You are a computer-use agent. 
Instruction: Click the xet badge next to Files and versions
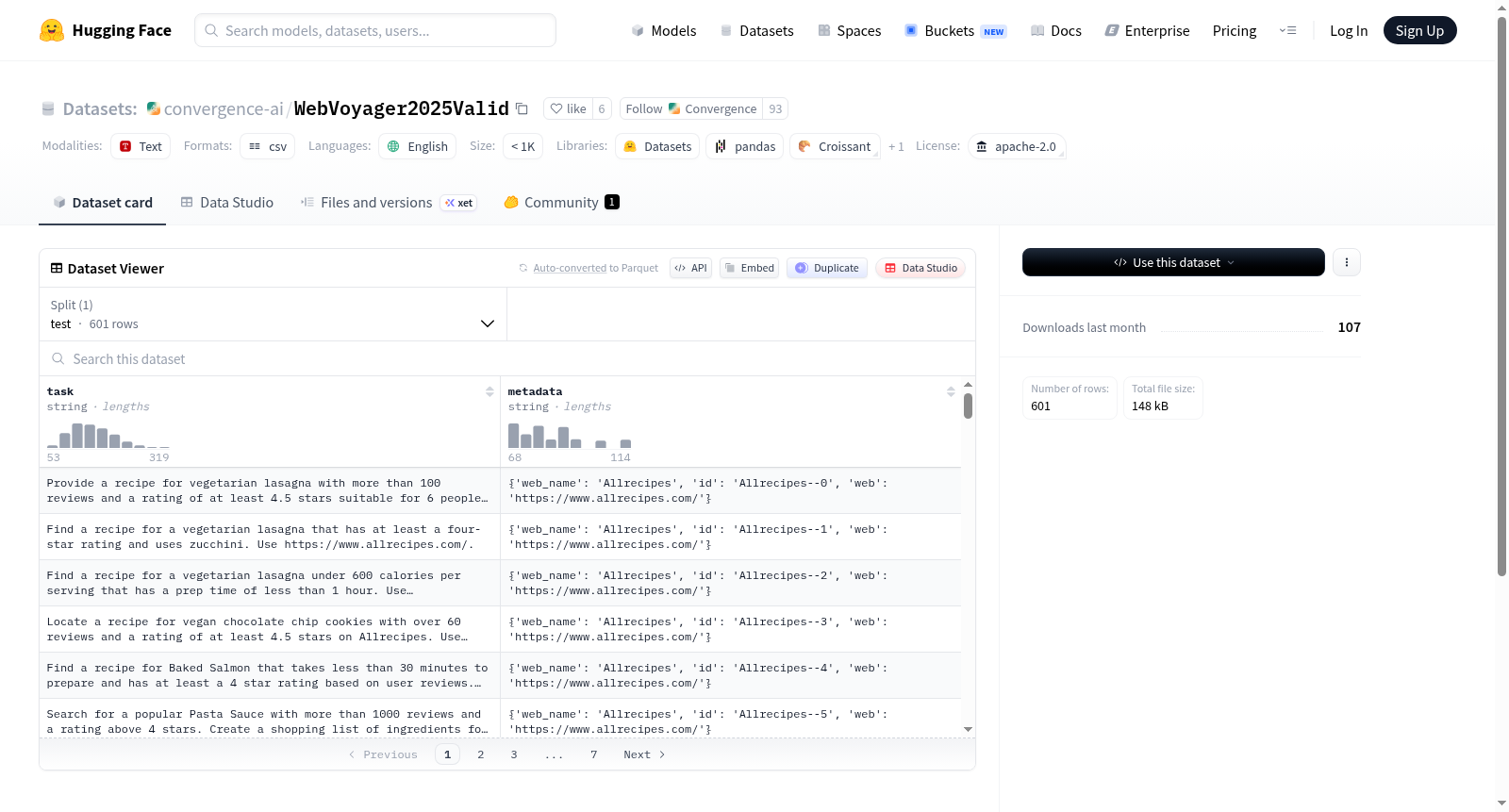pos(459,203)
